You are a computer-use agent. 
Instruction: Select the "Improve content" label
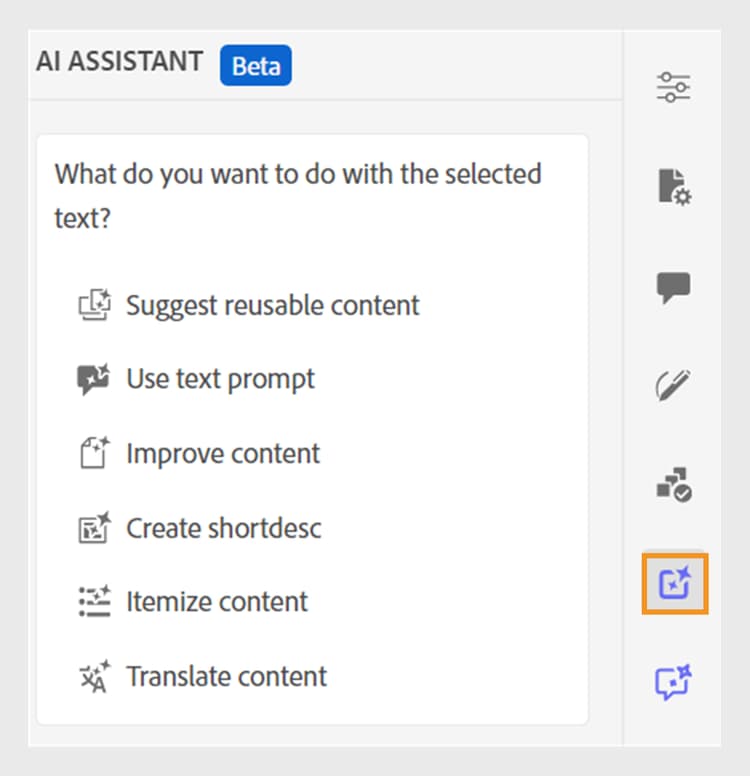223,453
